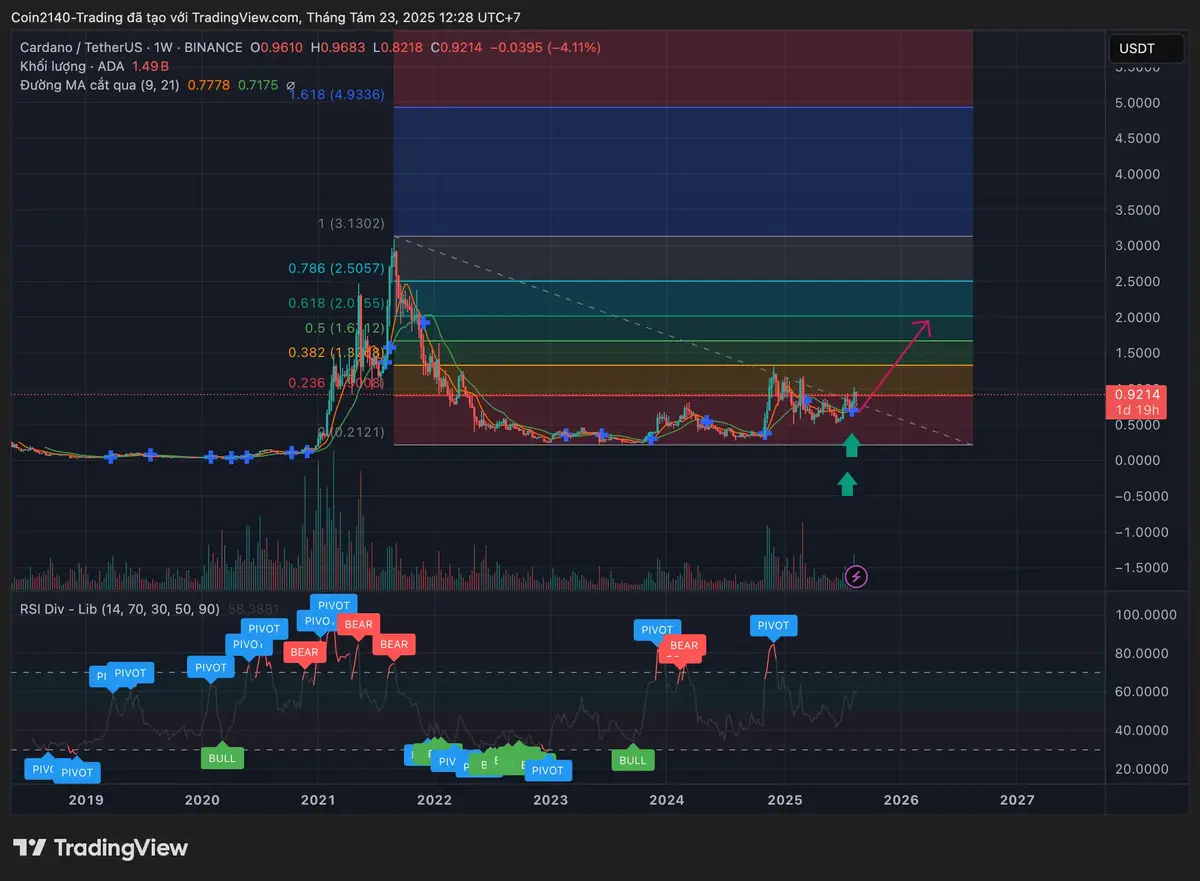Viewport: 1200px width, 881px height.
Task: Select the green BULL label near 2020
Action: click(222, 758)
